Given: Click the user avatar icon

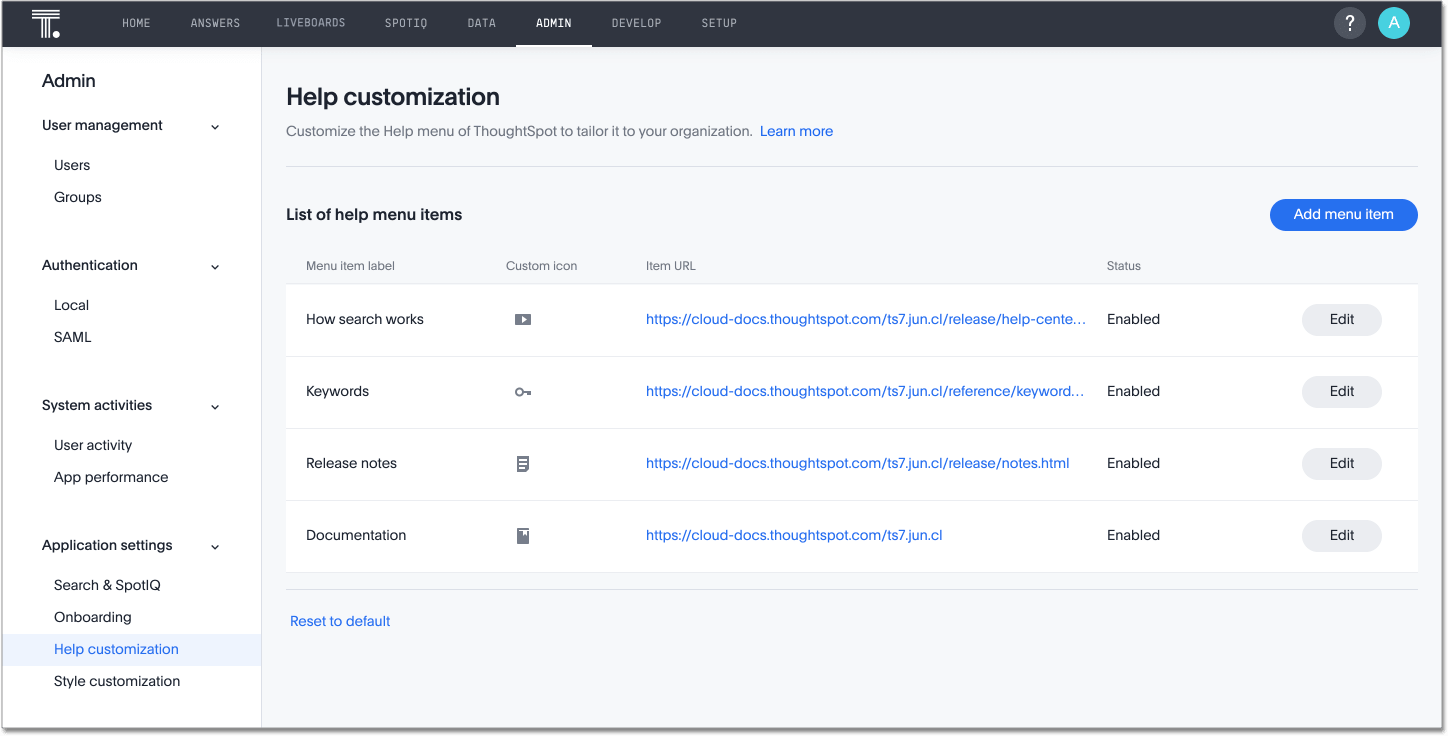Looking at the screenshot, I should pos(1393,22).
